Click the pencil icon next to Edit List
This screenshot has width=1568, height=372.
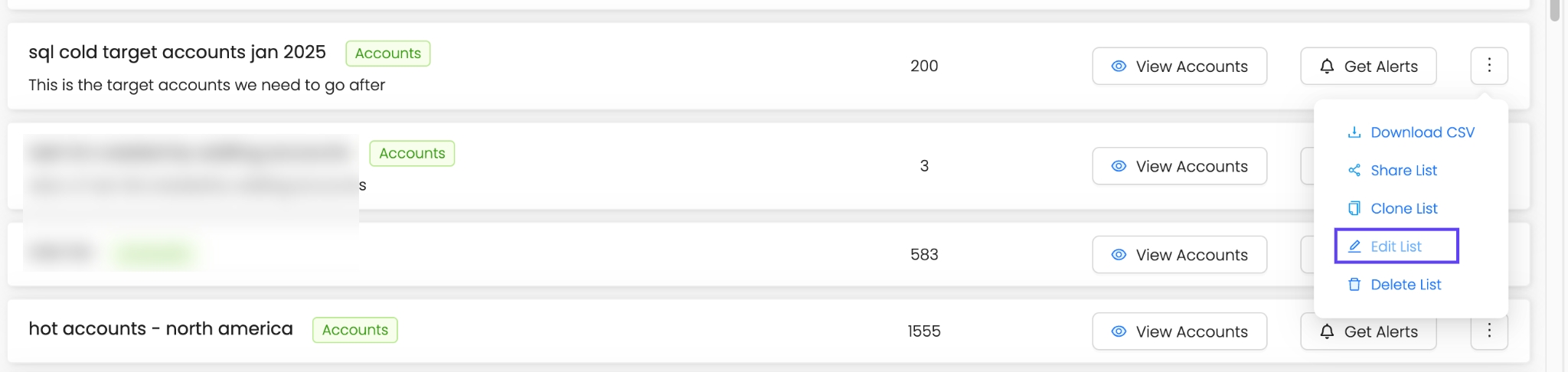coord(1354,246)
